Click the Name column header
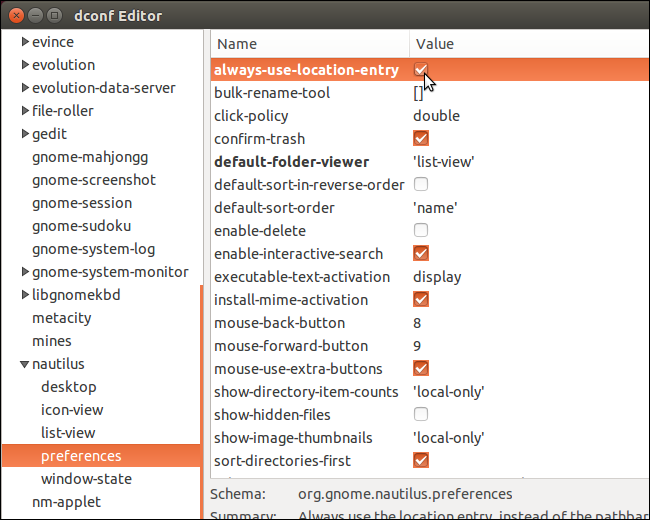Image resolution: width=650 pixels, height=520 pixels. [310, 44]
